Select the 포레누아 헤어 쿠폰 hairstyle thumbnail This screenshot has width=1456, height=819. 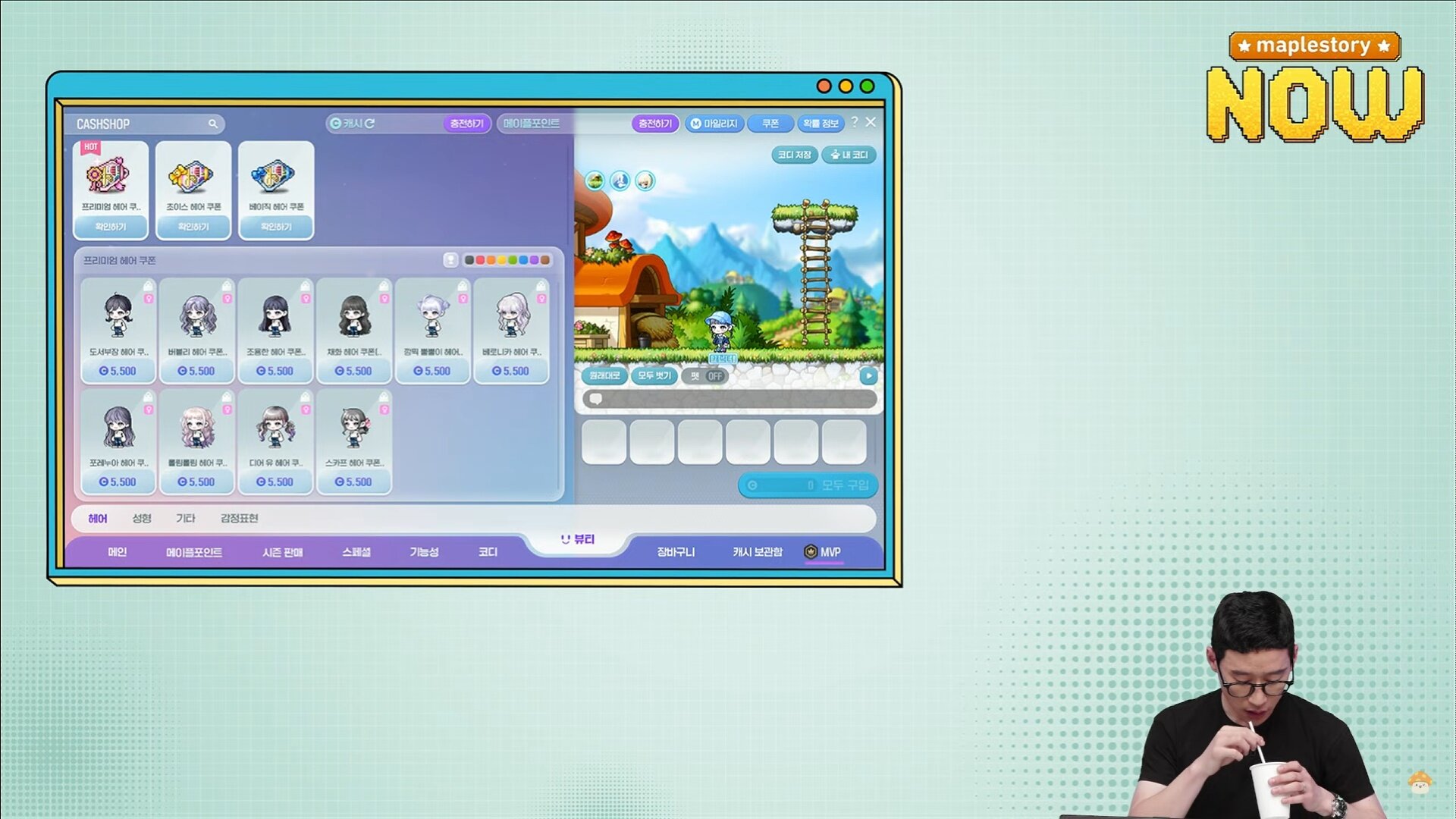pyautogui.click(x=118, y=427)
